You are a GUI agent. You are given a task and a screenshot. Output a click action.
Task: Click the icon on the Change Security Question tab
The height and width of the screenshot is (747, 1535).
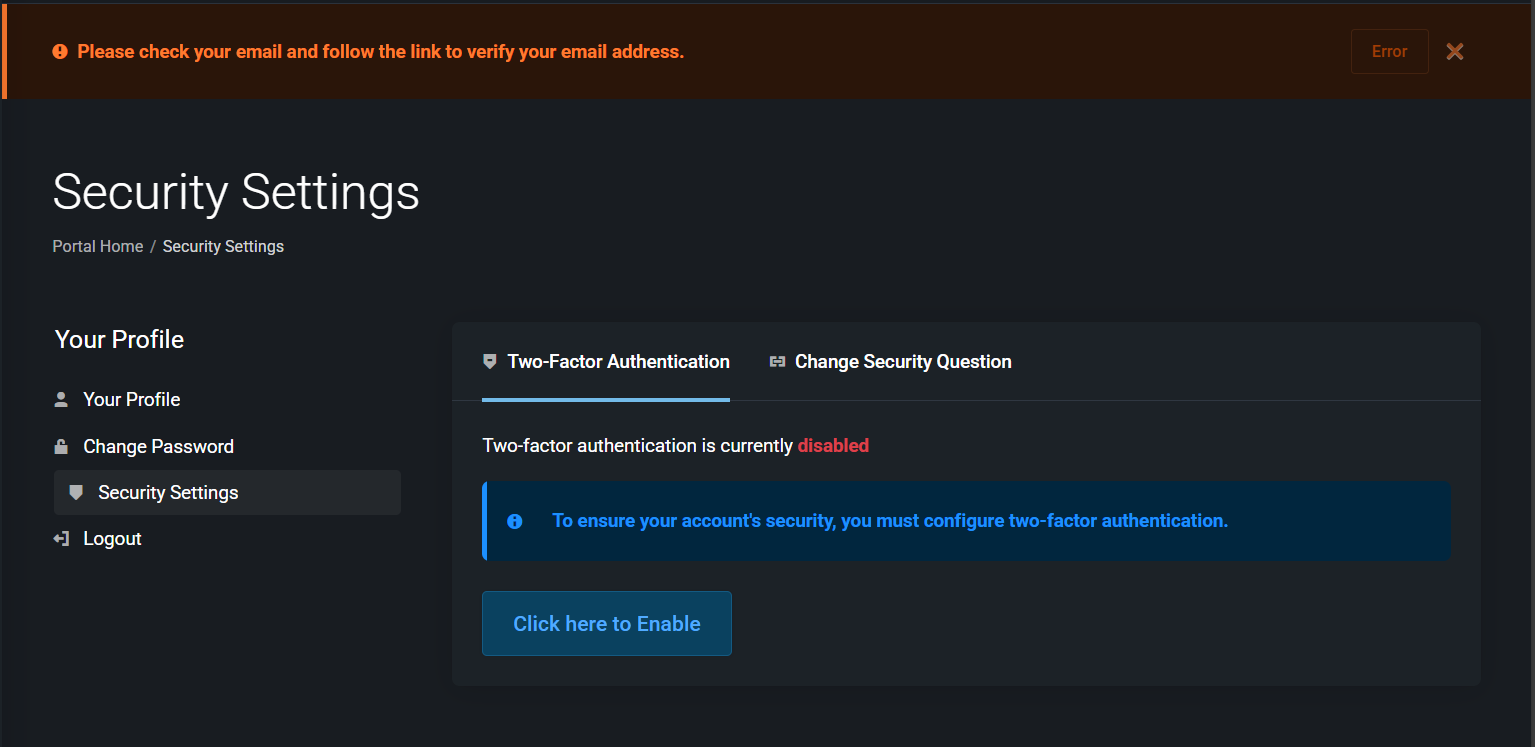777,362
